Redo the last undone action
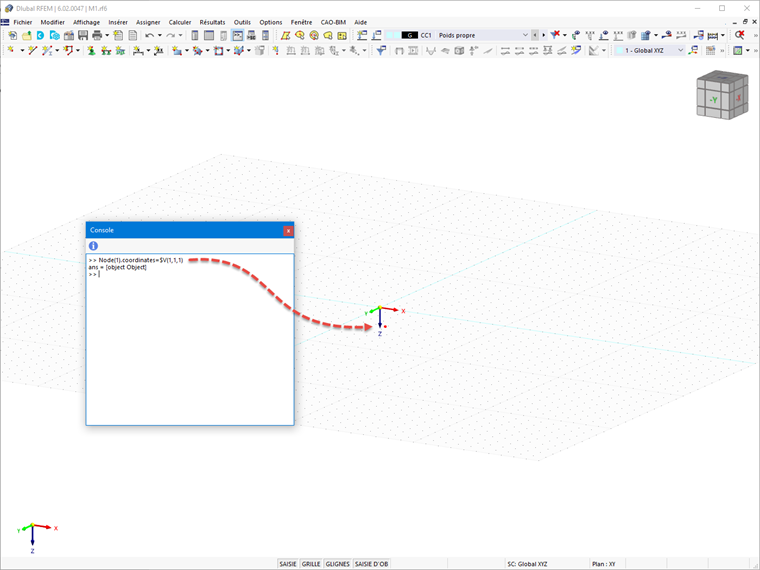This screenshot has height=570, width=760. (x=171, y=35)
